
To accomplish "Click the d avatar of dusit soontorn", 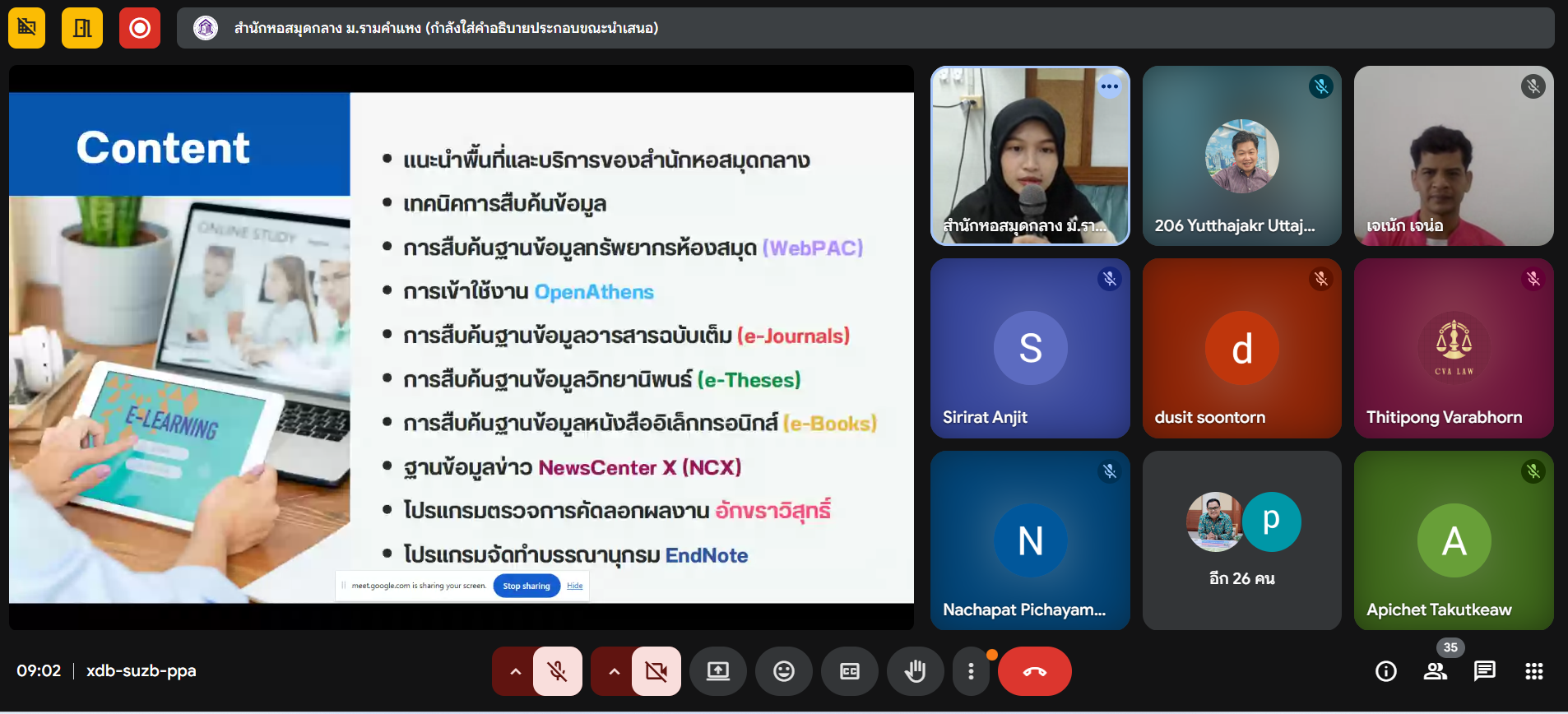I will pyautogui.click(x=1242, y=348).
